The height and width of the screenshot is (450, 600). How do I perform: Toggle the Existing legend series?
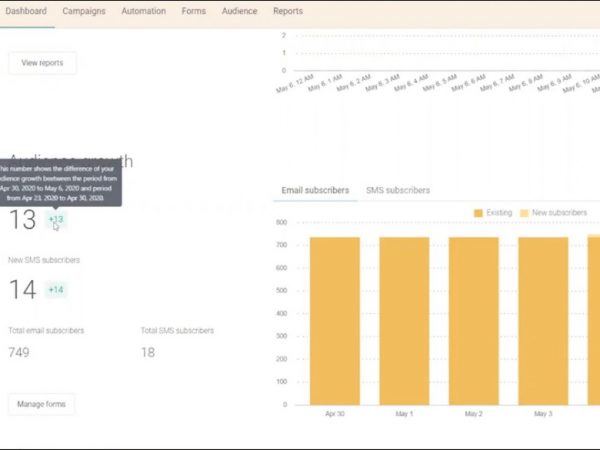click(x=492, y=213)
